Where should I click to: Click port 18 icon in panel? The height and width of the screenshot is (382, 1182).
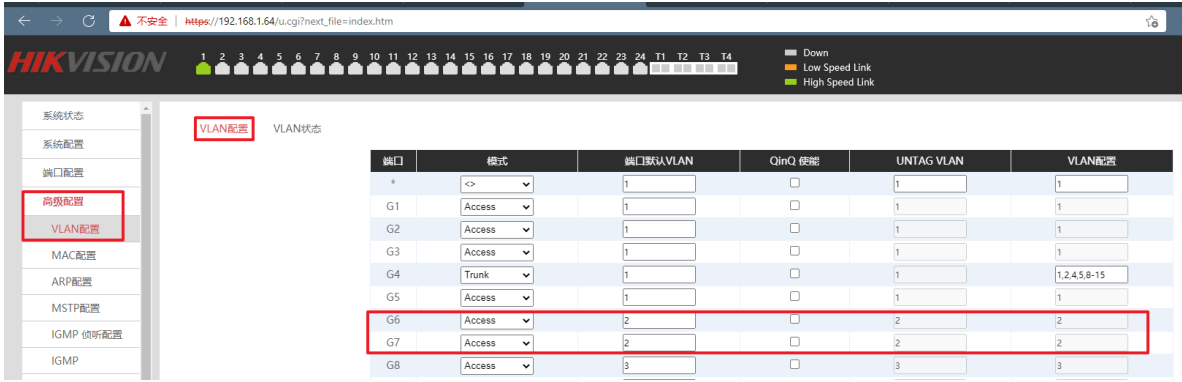[526, 69]
